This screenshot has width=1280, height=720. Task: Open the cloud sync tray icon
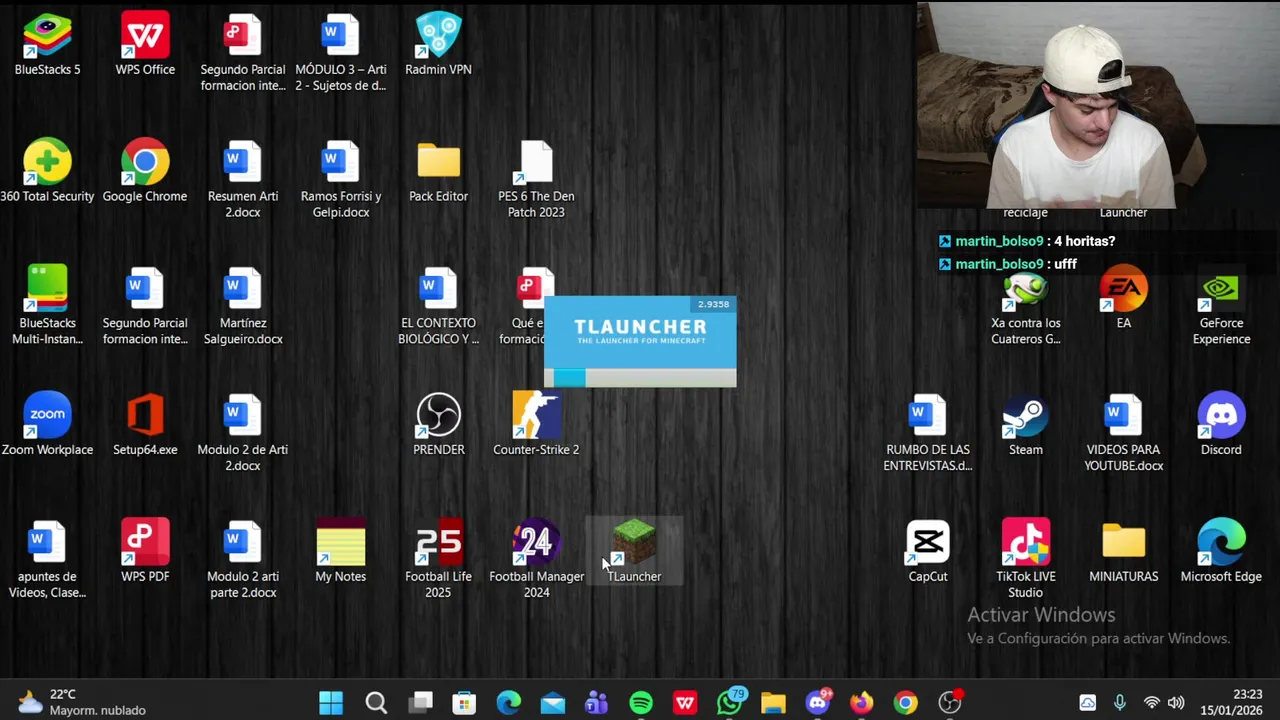[x=1087, y=703]
